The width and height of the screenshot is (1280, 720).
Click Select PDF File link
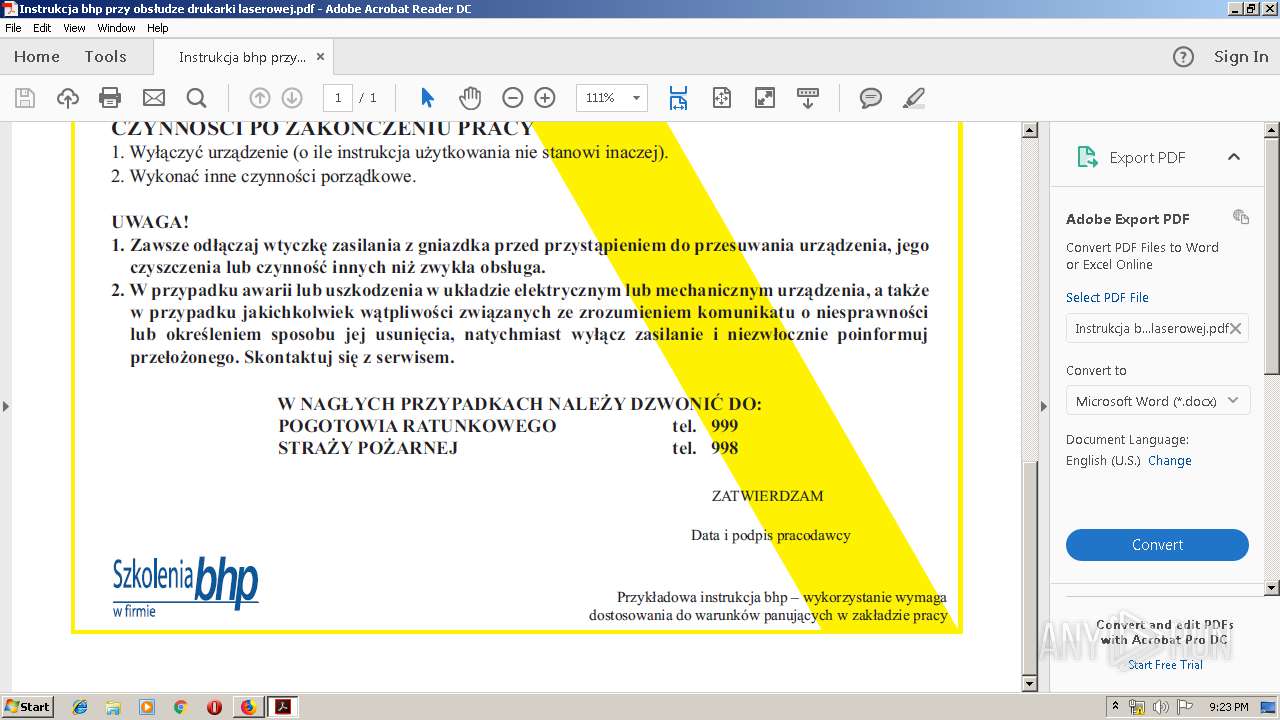tap(1107, 298)
